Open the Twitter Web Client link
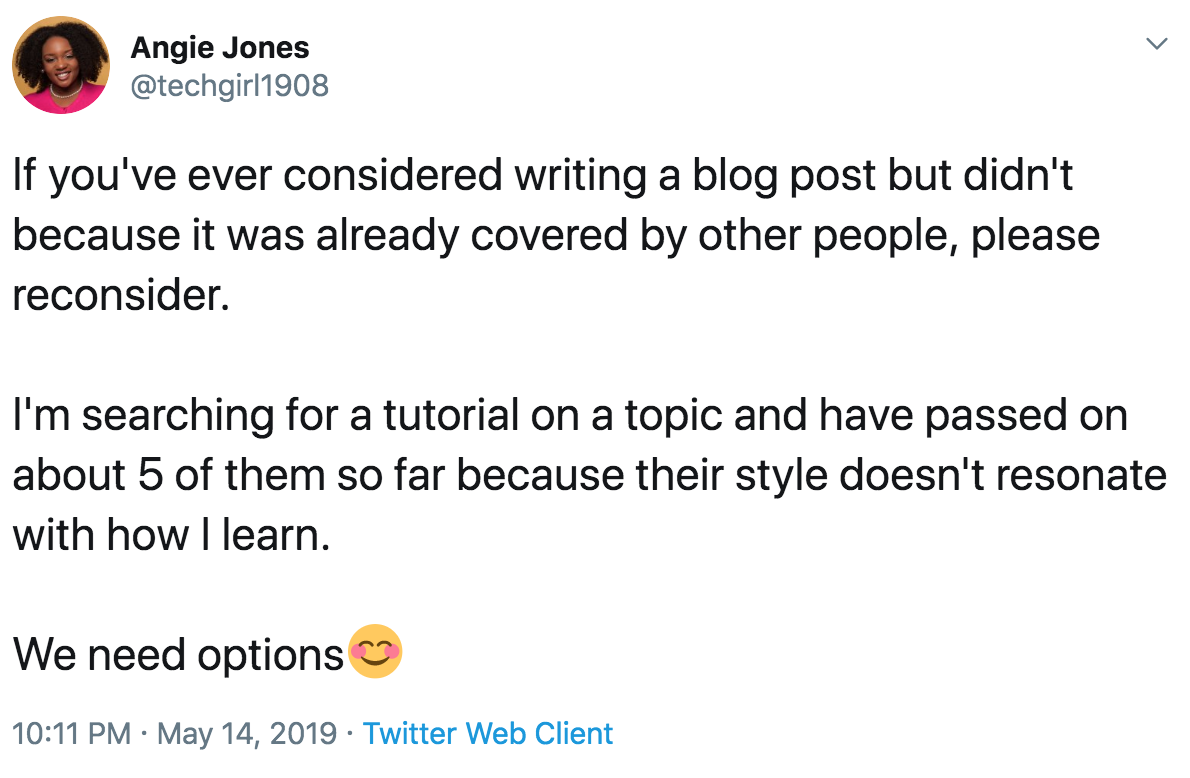 click(x=488, y=733)
